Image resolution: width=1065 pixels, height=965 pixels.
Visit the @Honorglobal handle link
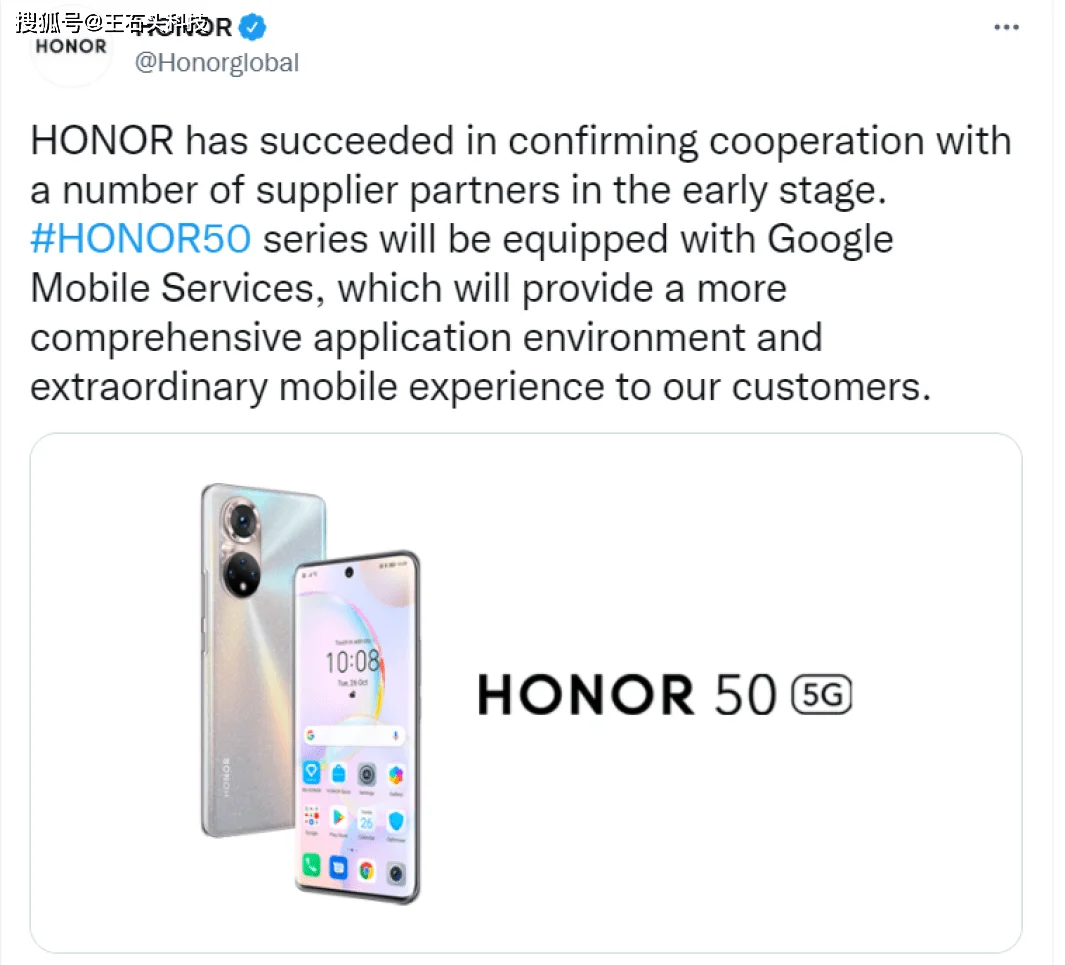pyautogui.click(x=216, y=62)
